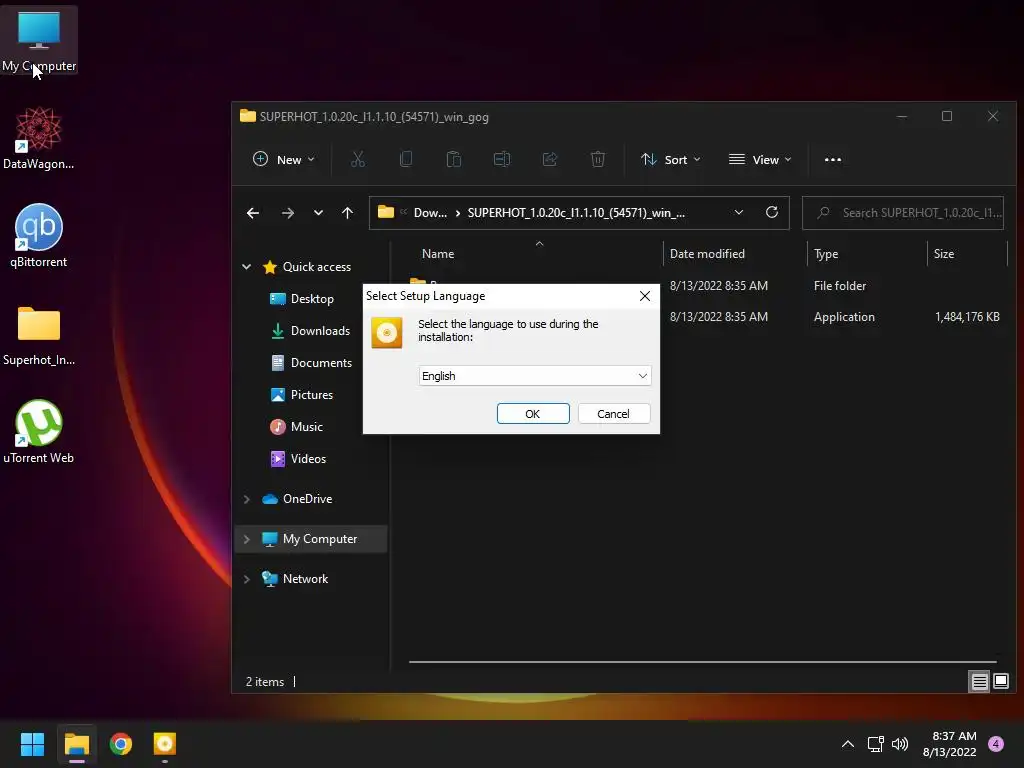Image resolution: width=1024 pixels, height=768 pixels.
Task: Cancel the setup language dialog
Action: 613,413
